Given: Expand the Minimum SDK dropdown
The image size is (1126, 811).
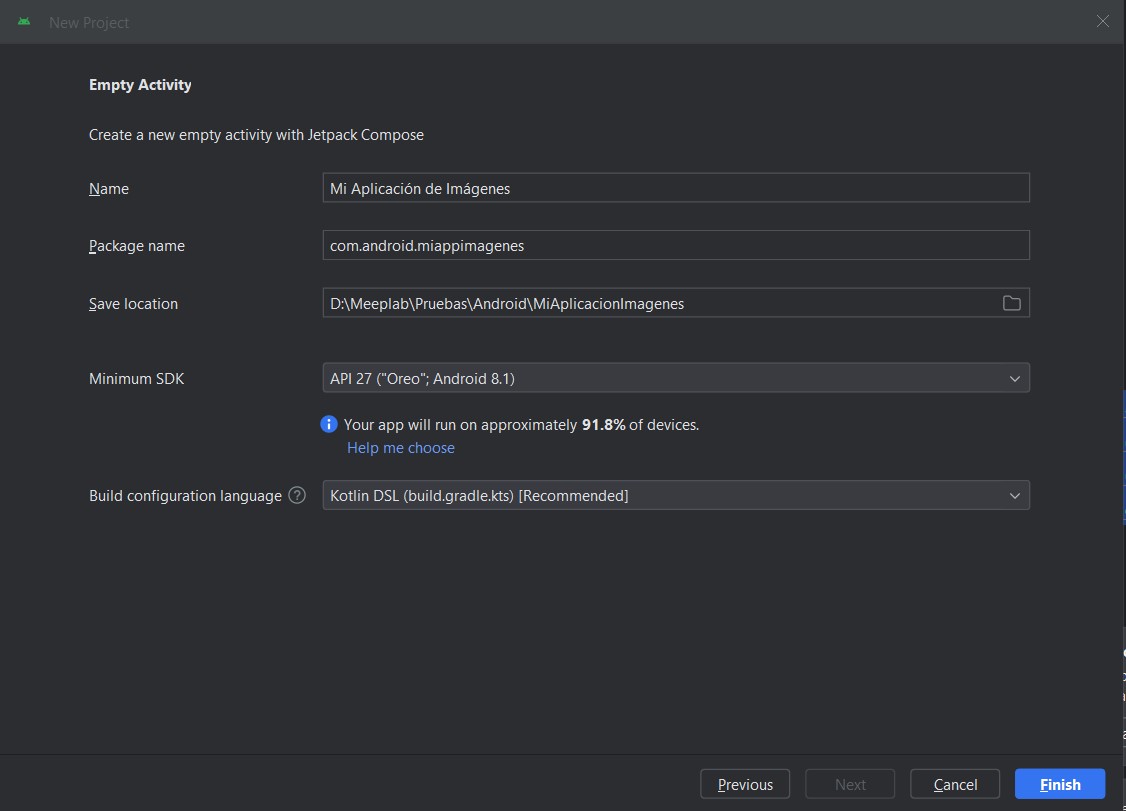Looking at the screenshot, I should (1014, 378).
